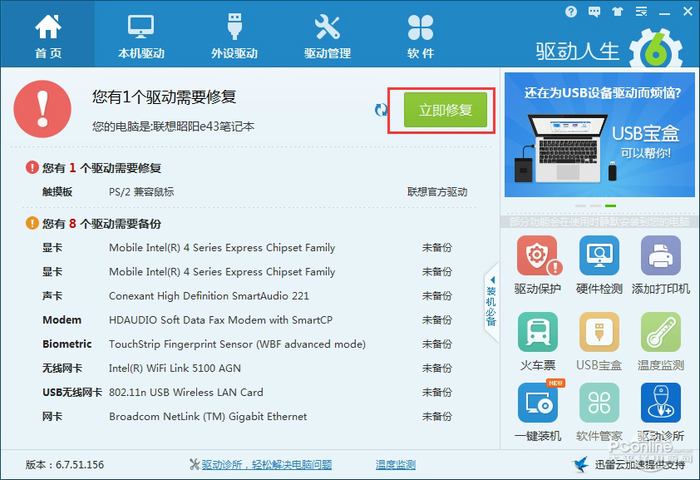
Task: Open 驱动诊所，轻松解决电脑问题 link
Action: 267,465
